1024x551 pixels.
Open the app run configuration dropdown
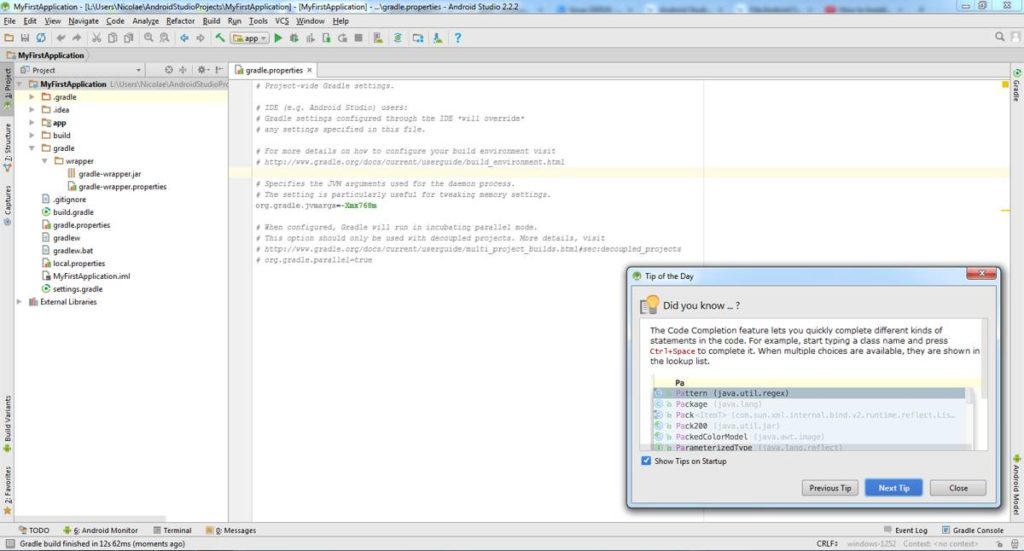[x=249, y=39]
